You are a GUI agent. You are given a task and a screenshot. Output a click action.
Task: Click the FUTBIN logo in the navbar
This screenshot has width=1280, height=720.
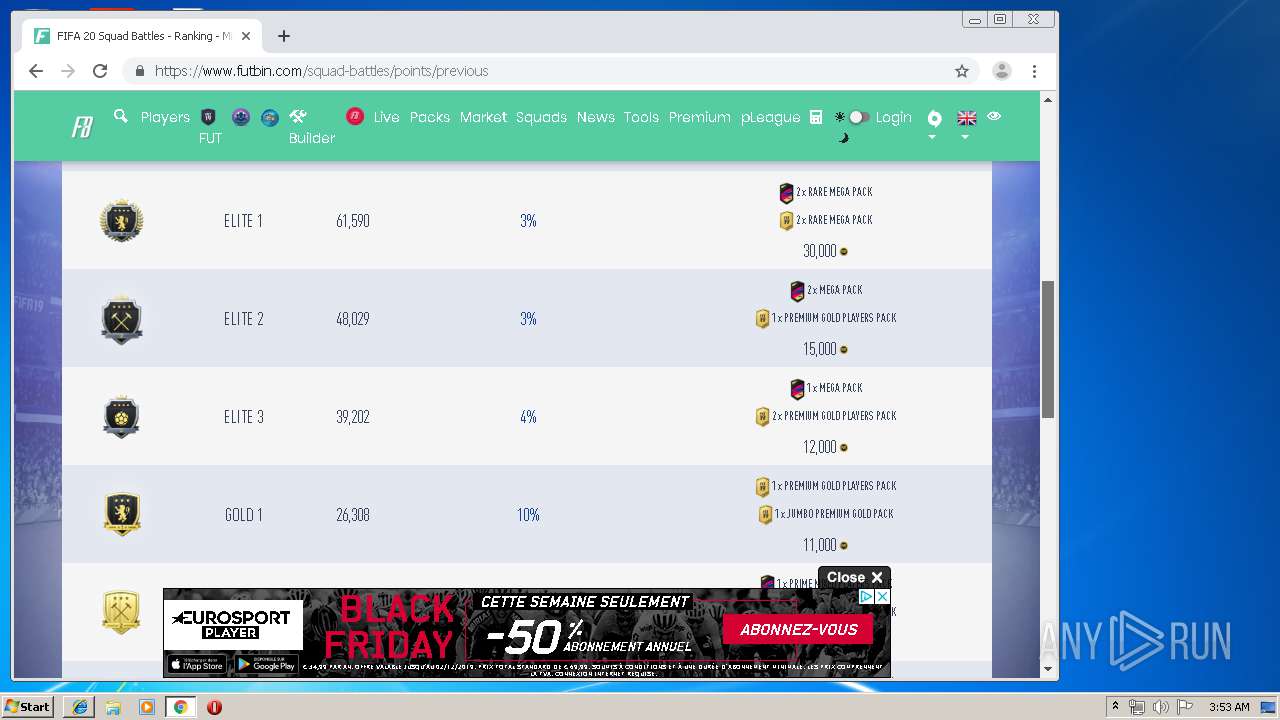click(82, 127)
